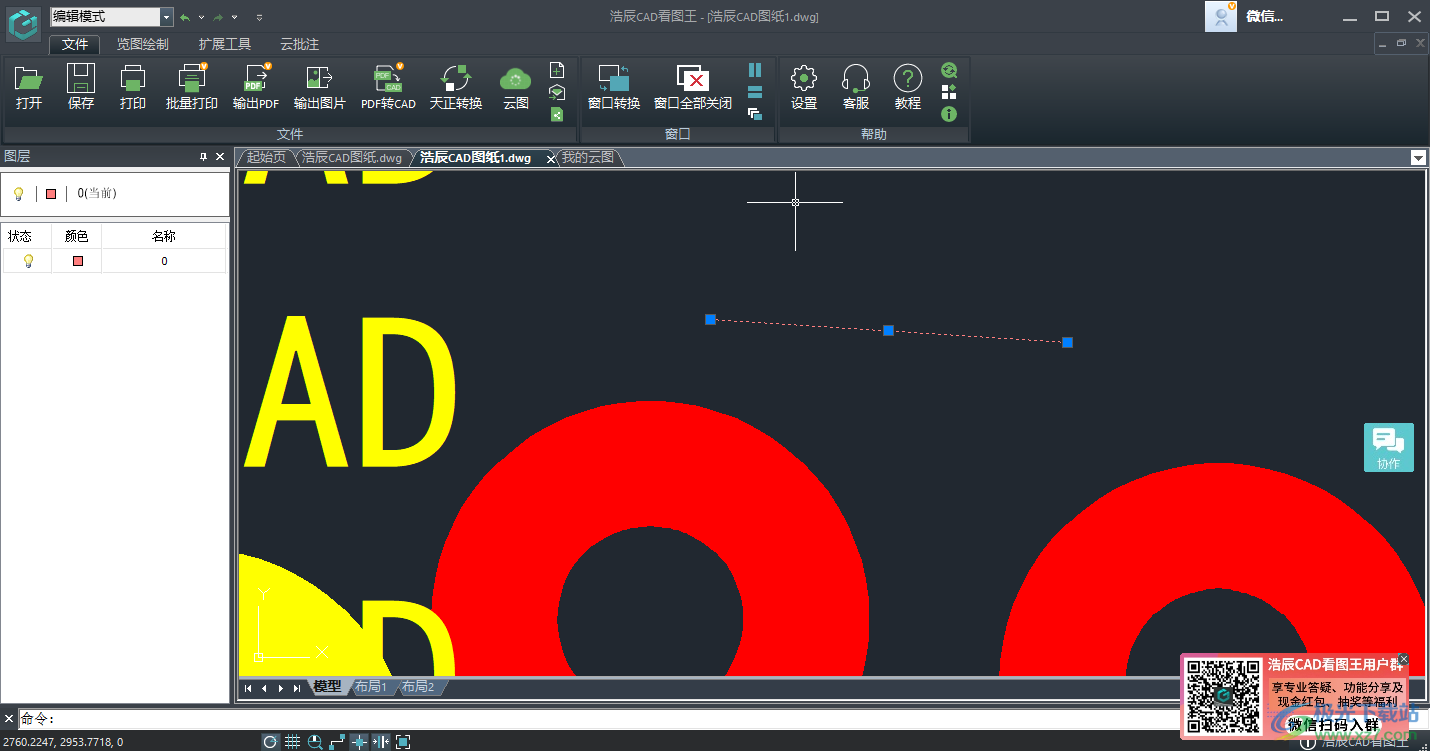Select the 布局1 layout tab
The height and width of the screenshot is (751, 1430).
[371, 687]
